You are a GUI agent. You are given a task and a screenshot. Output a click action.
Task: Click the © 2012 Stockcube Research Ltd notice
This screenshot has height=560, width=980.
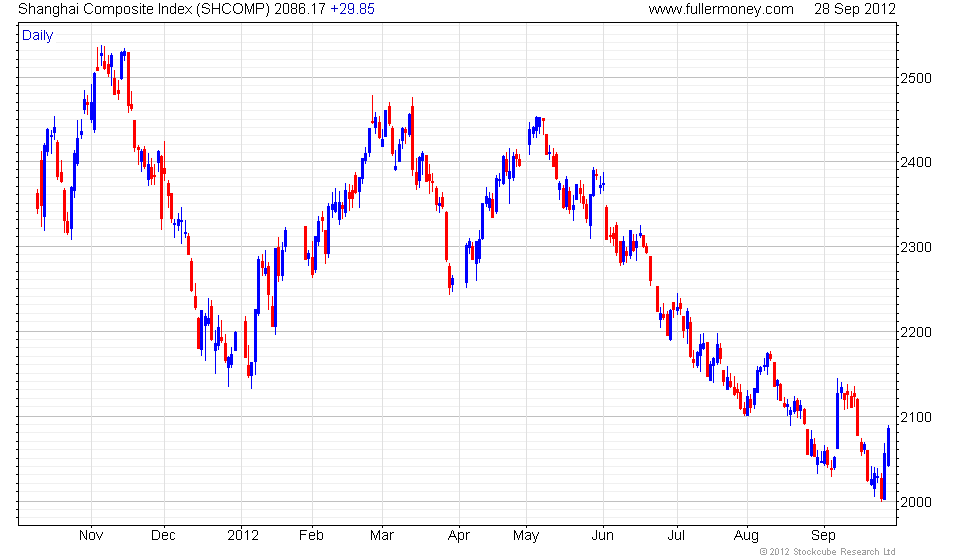pos(828,552)
